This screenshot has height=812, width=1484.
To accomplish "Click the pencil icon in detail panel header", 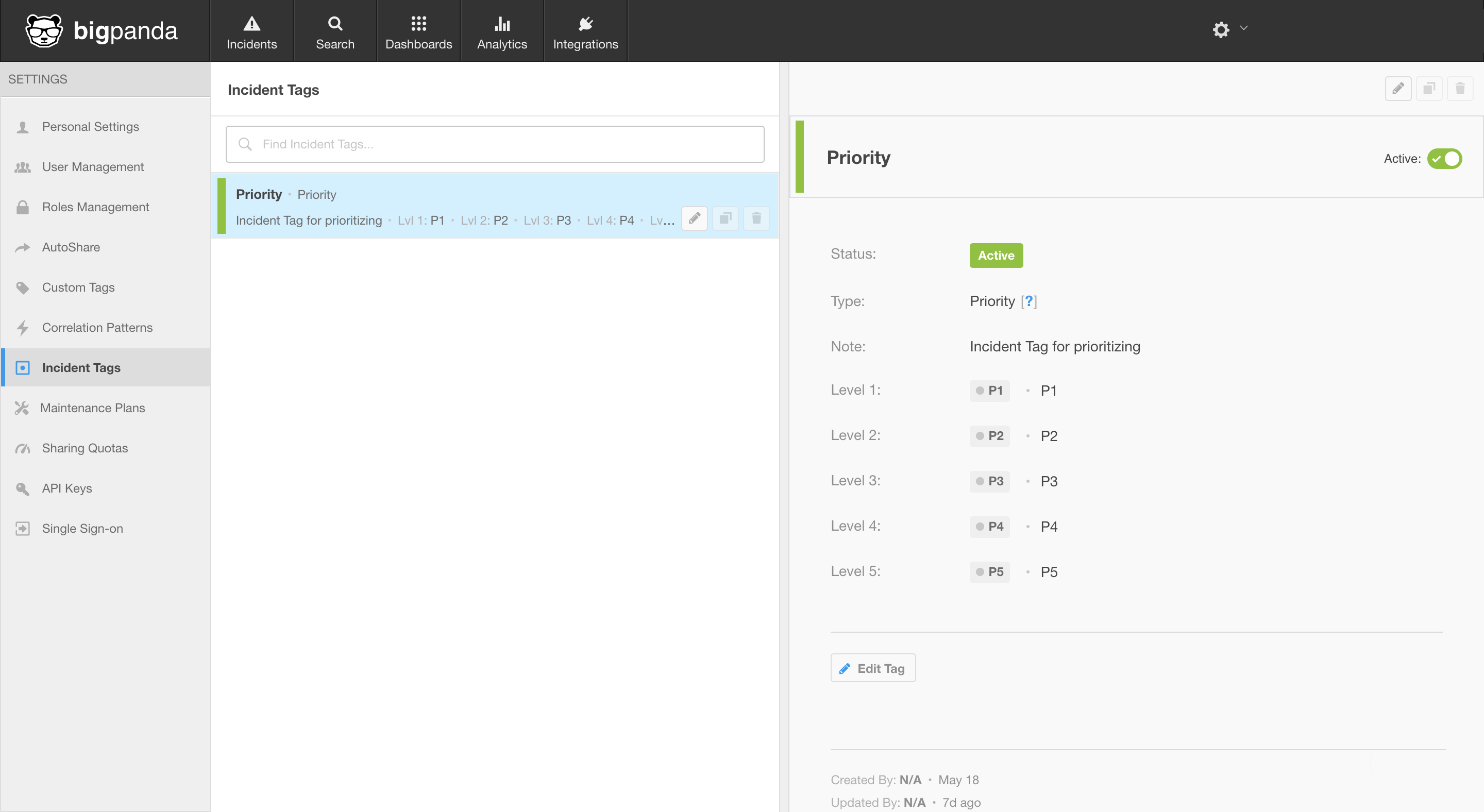I will (1398, 89).
